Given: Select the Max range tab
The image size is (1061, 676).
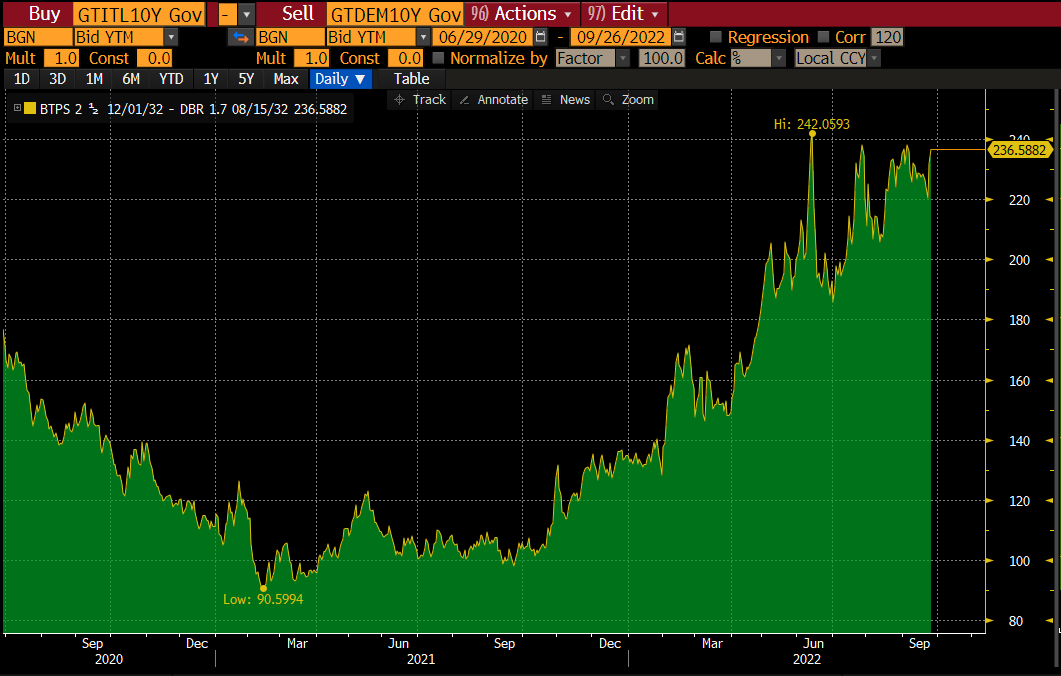Looking at the screenshot, I should (286, 79).
